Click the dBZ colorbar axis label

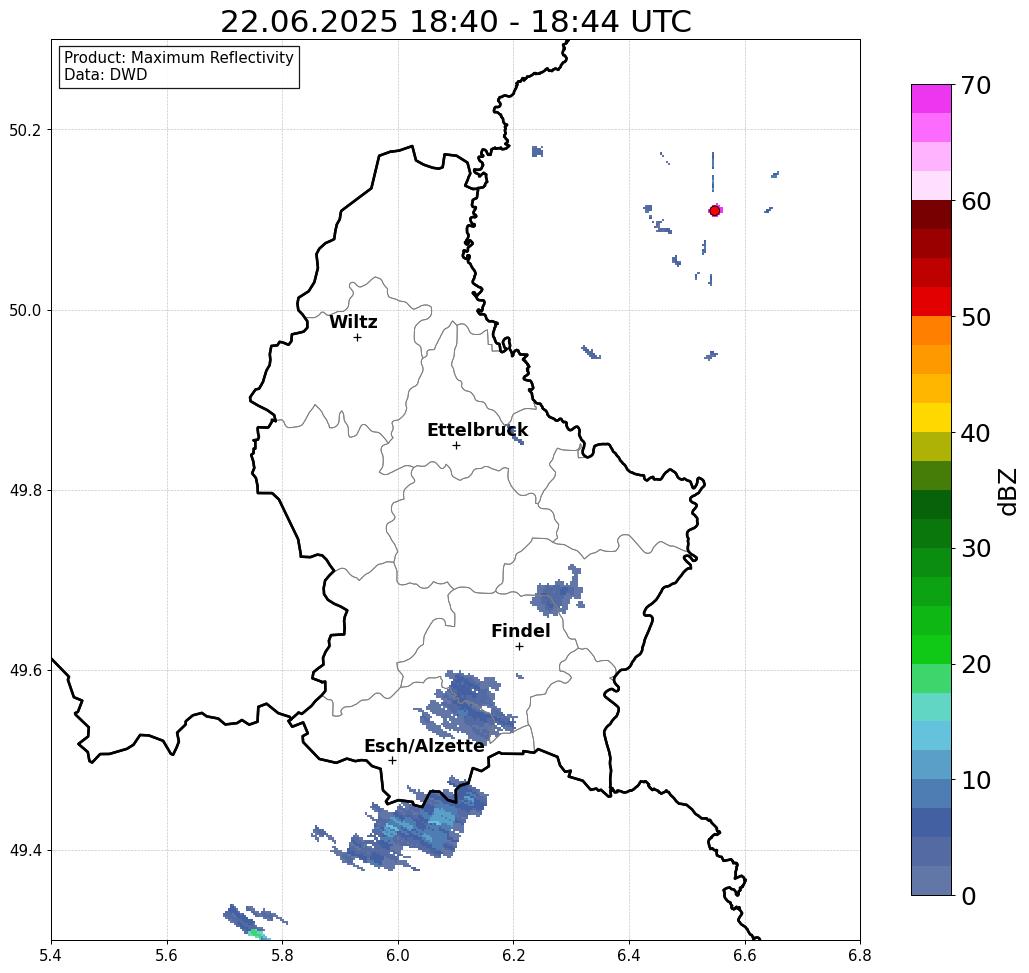pos(1008,491)
